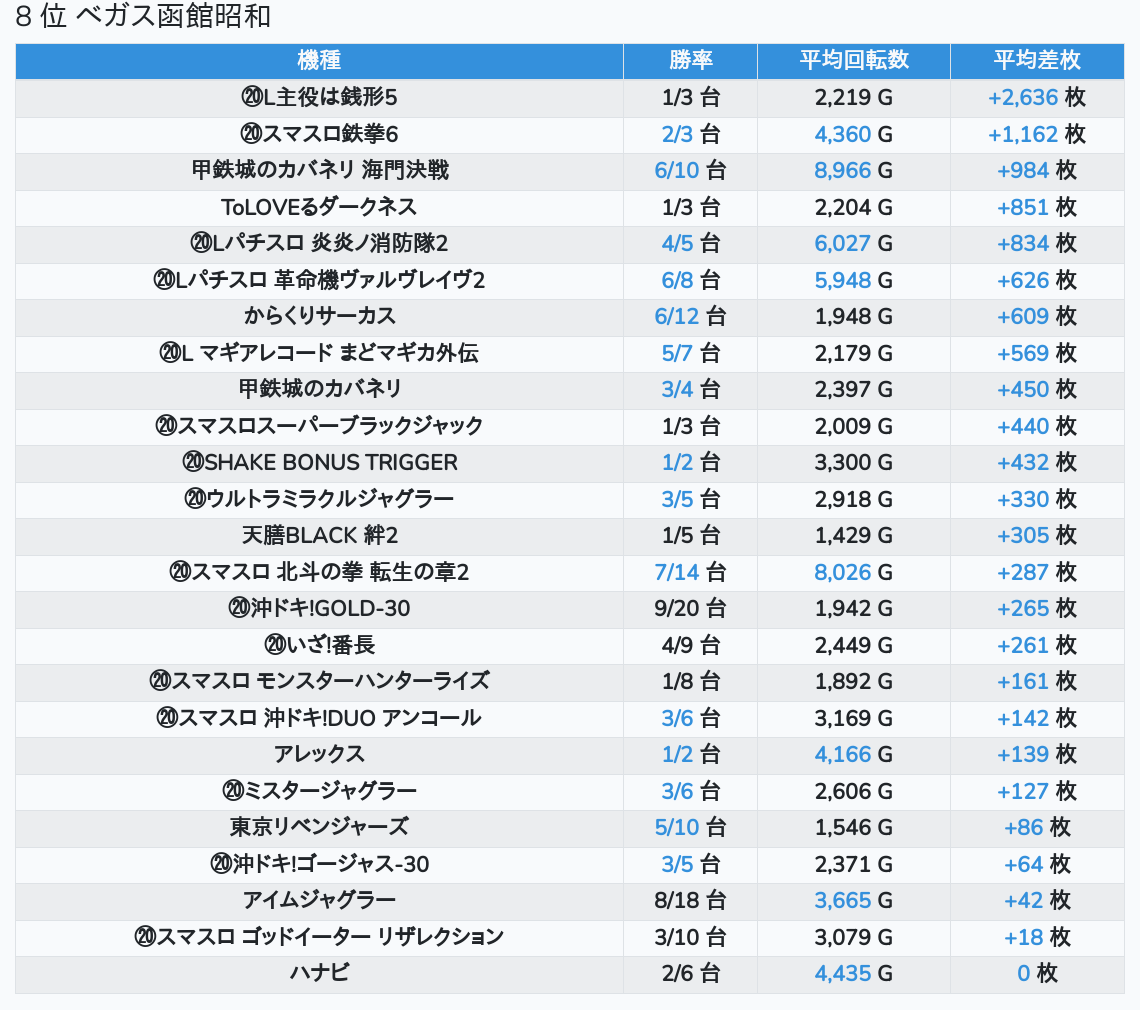Click the アイムジャグラー machine name
The width and height of the screenshot is (1140, 1010).
pos(319,900)
